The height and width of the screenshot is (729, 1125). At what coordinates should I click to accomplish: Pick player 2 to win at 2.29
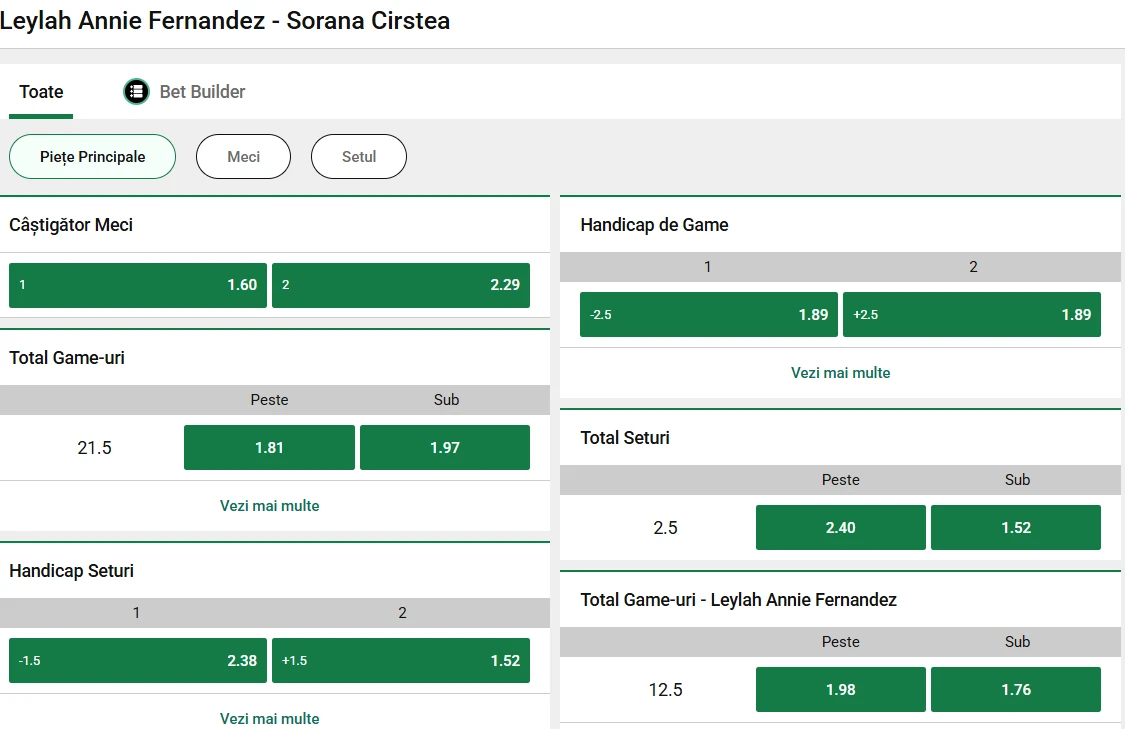pos(401,285)
